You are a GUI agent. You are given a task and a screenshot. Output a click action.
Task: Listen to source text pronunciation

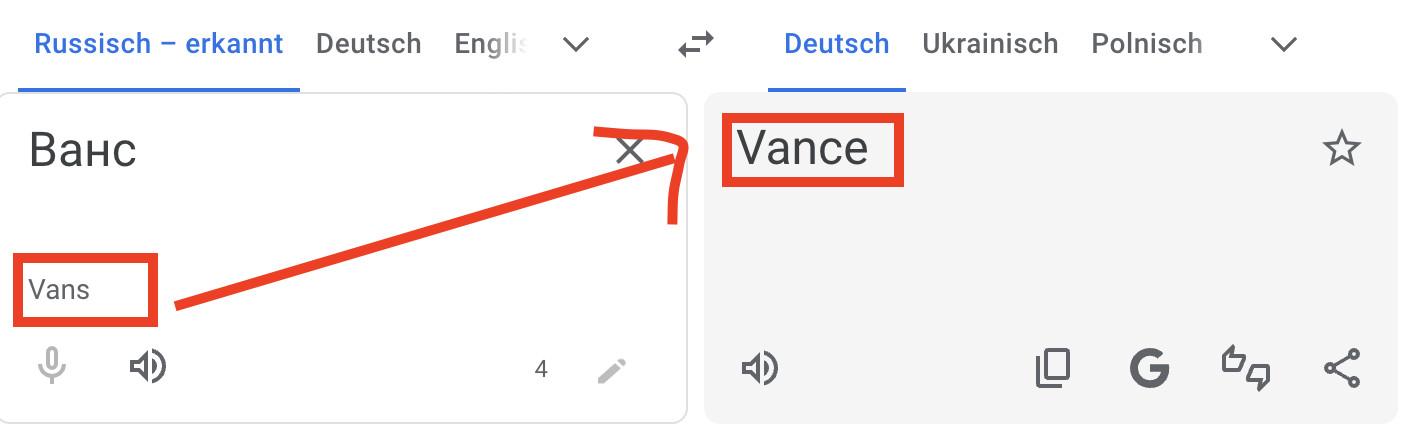coord(148,367)
